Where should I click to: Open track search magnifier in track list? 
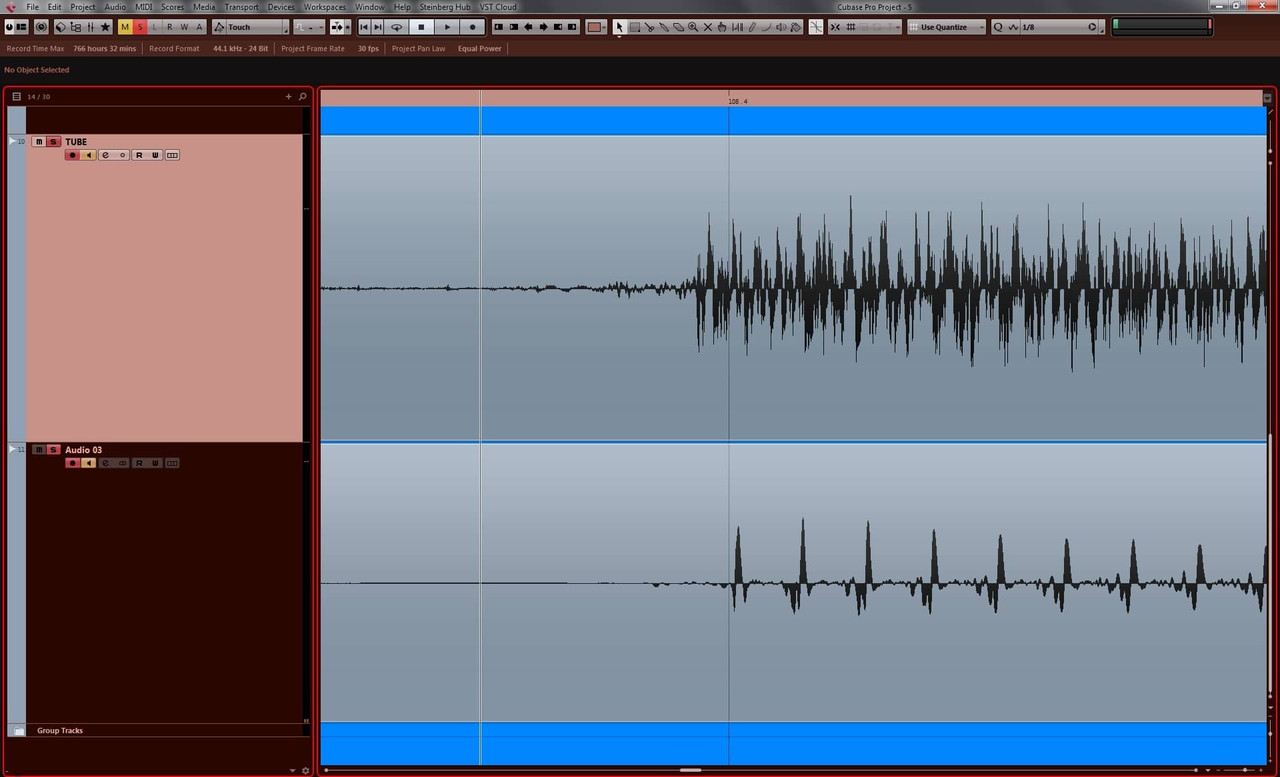pyautogui.click(x=303, y=97)
